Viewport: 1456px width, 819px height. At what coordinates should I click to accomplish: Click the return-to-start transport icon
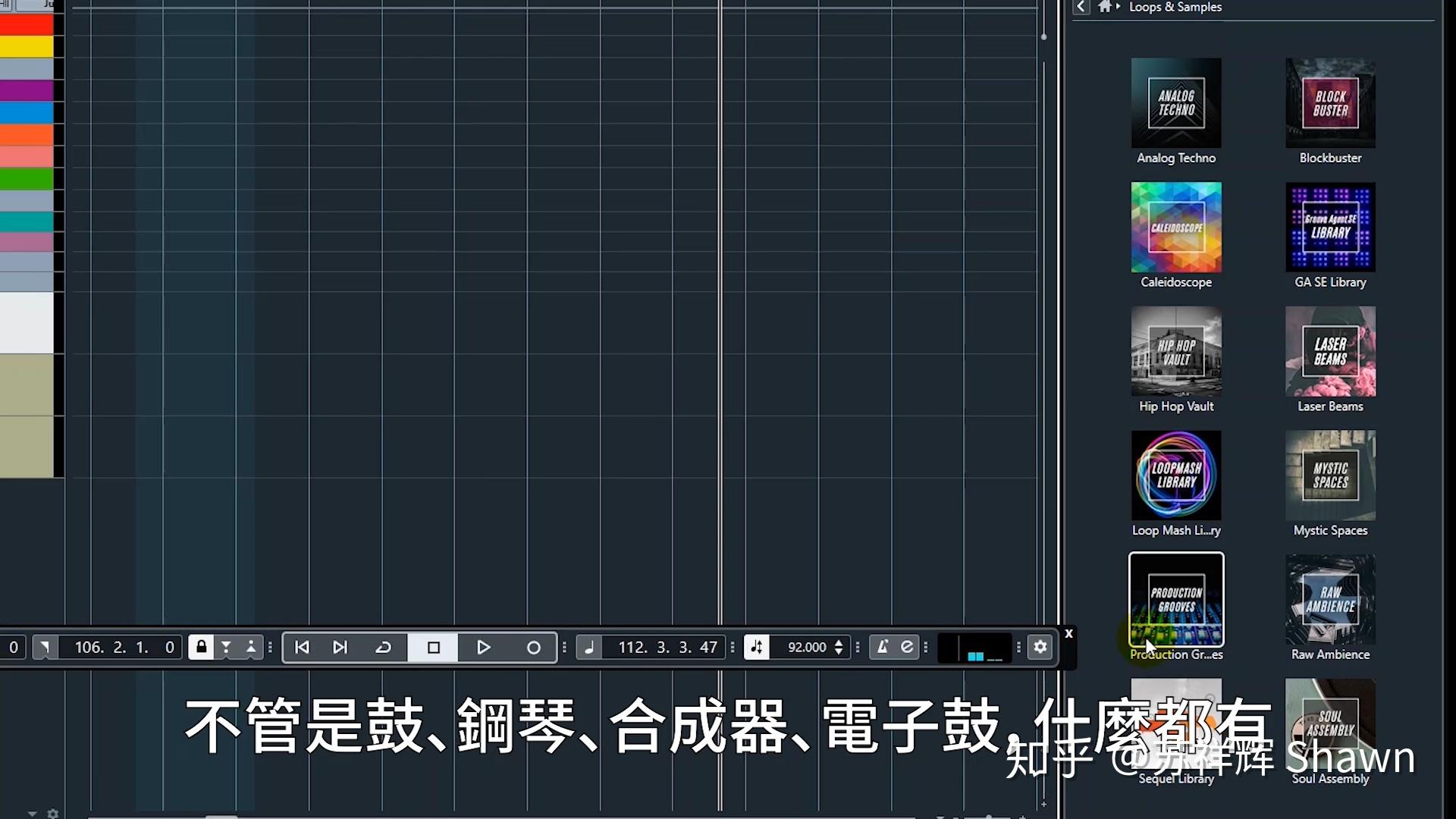tap(302, 647)
